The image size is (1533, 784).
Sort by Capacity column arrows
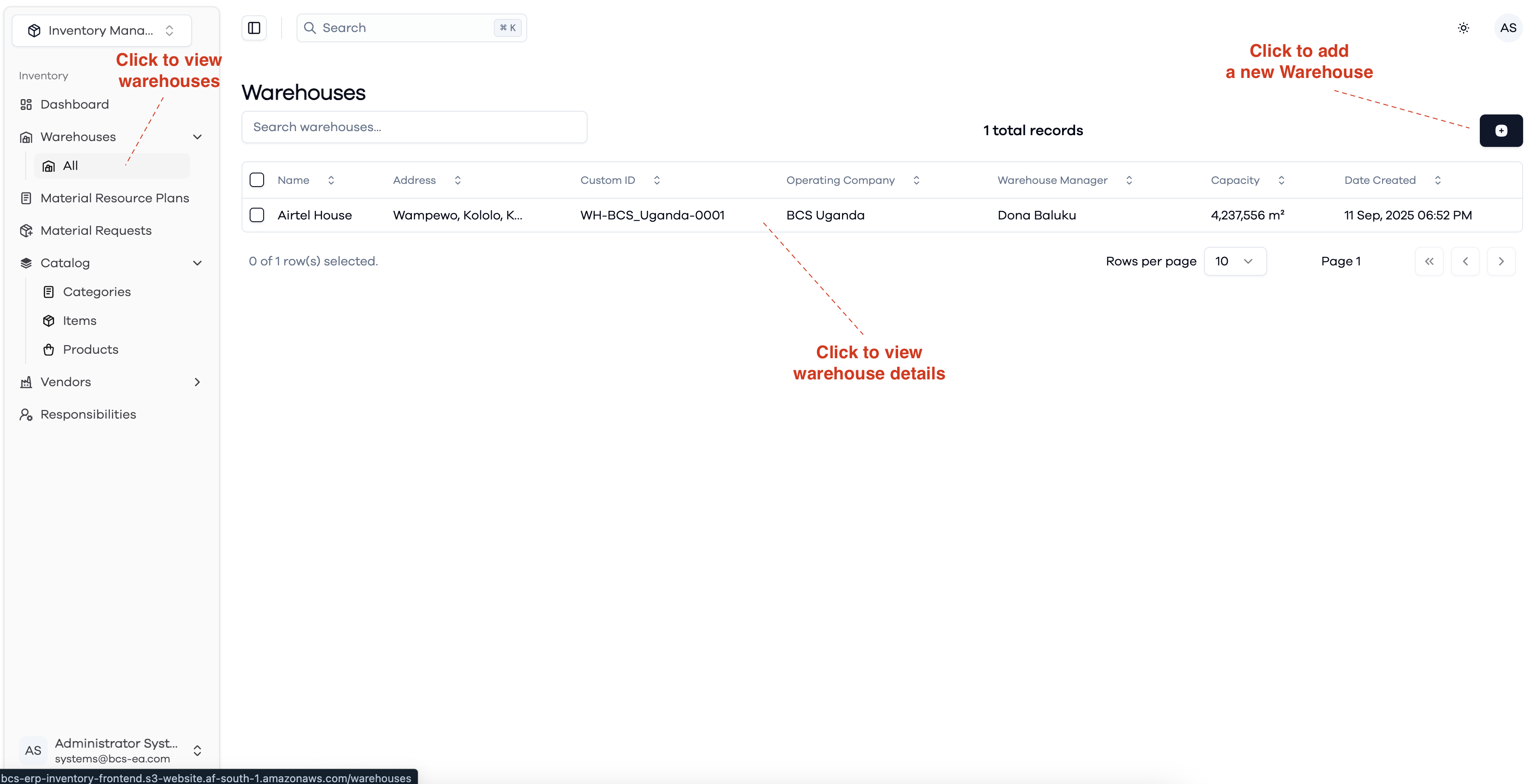[1281, 180]
